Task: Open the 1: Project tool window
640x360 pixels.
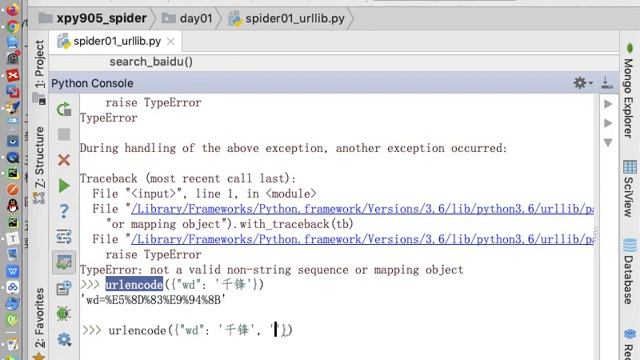Action: tap(39, 64)
